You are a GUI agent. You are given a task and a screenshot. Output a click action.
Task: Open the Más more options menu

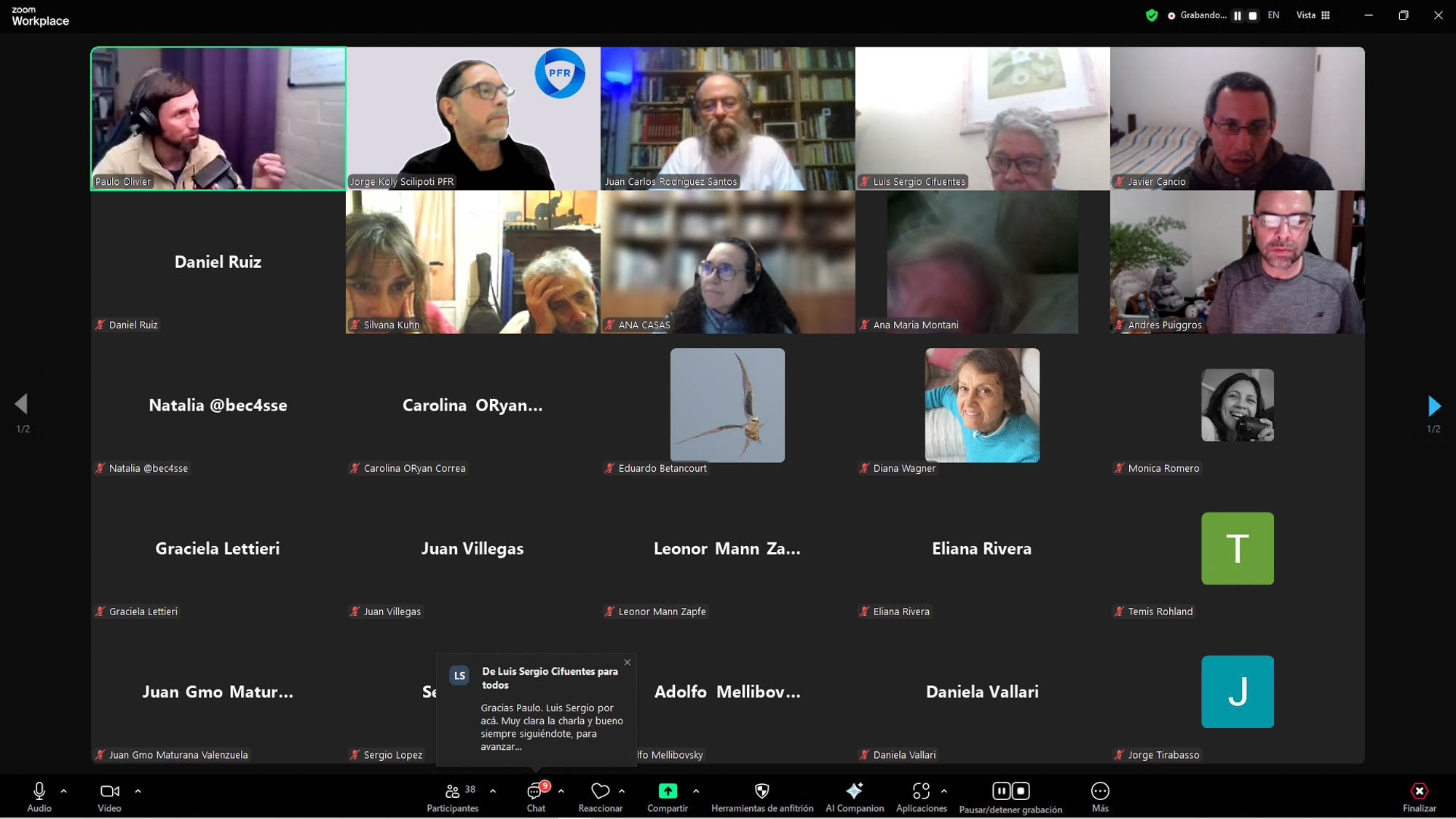(1100, 796)
